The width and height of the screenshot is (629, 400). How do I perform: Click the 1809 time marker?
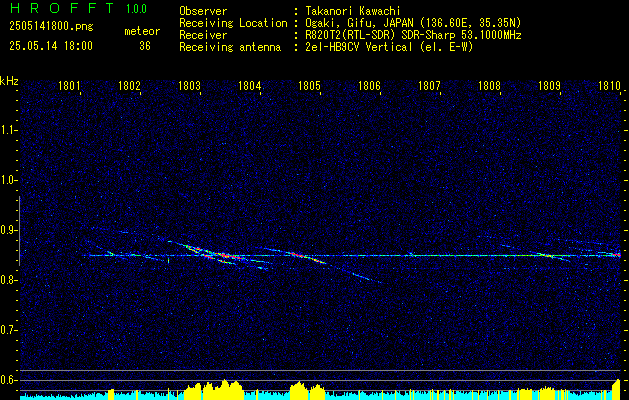click(549, 86)
